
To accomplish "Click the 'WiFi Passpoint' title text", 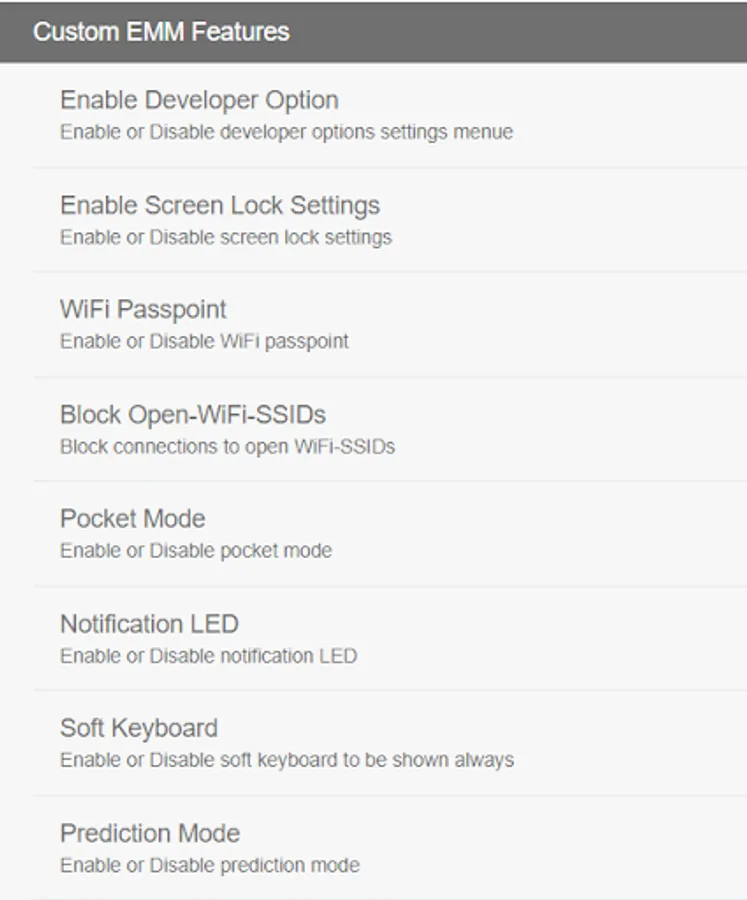I will point(144,310).
